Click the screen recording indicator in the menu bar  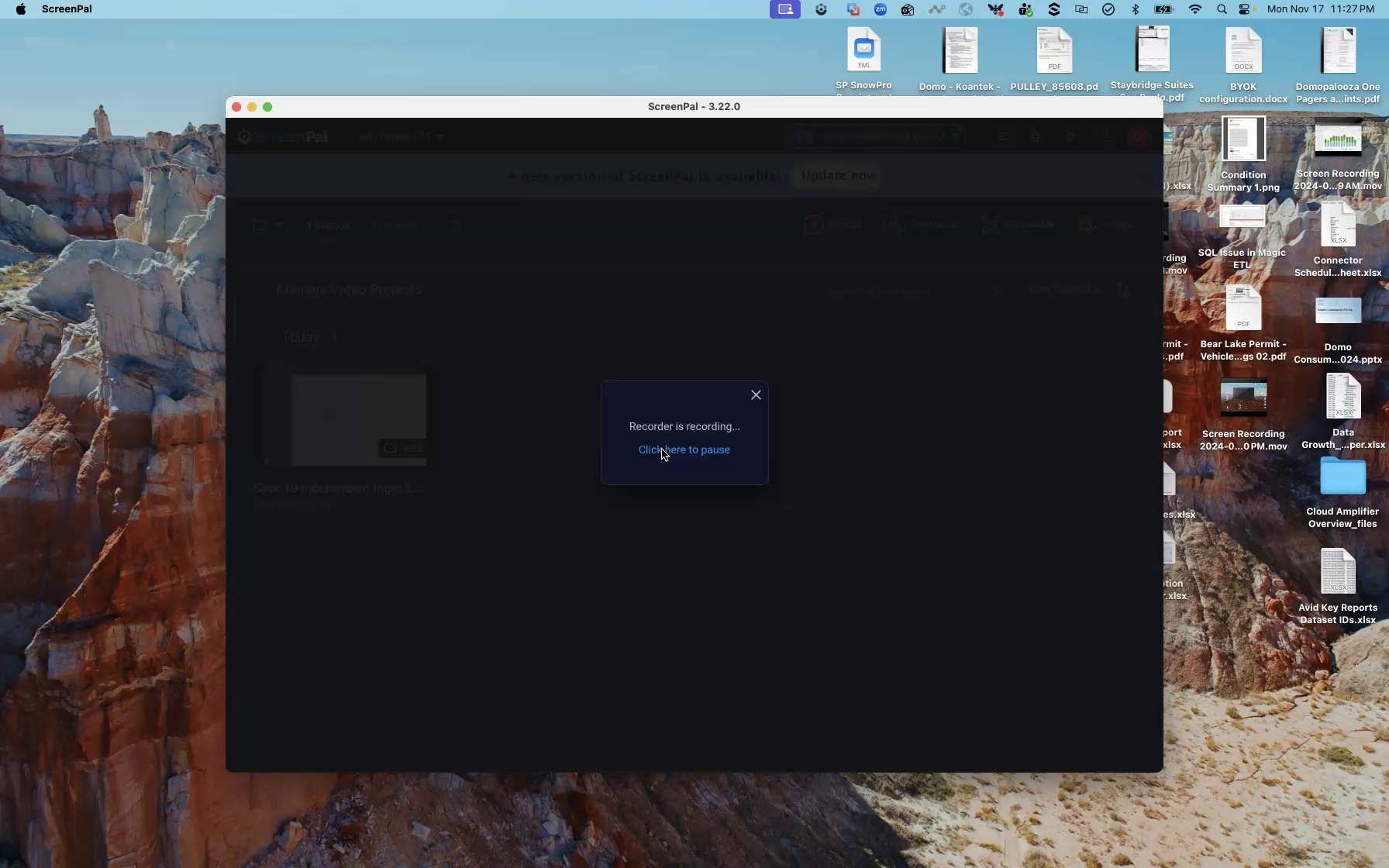[784, 9]
